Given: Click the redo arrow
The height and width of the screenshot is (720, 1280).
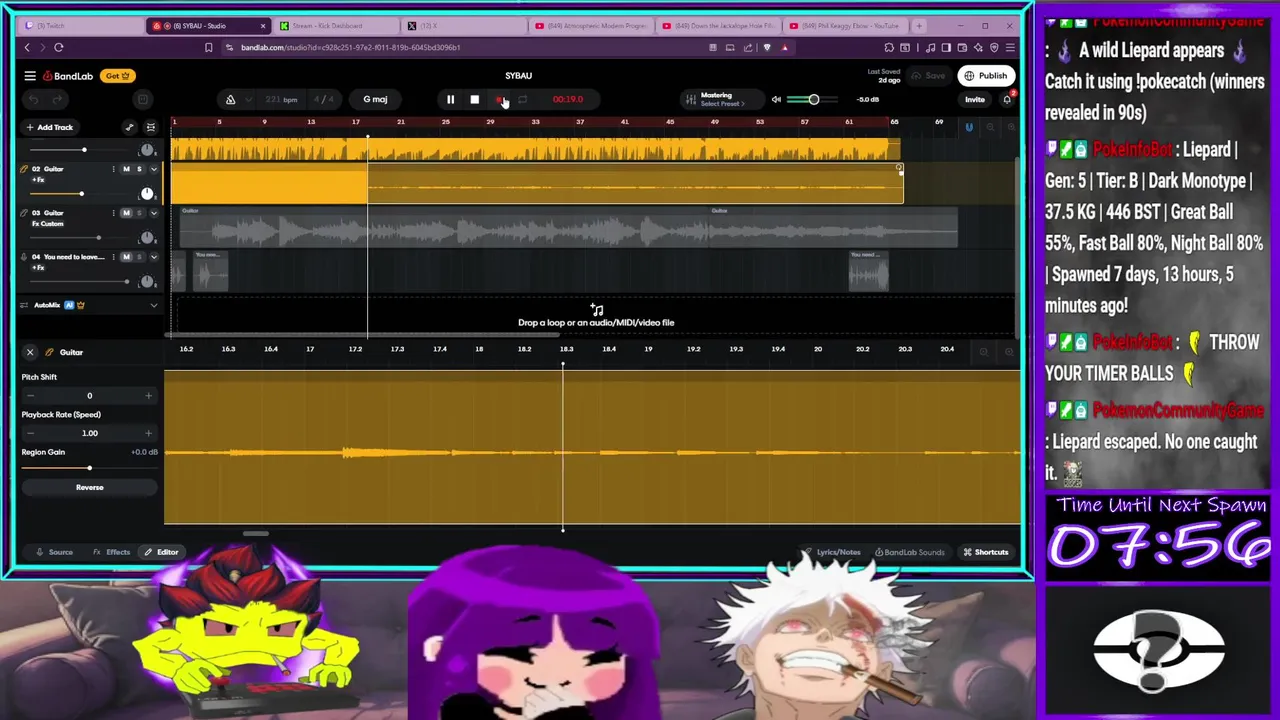Looking at the screenshot, I should (57, 99).
